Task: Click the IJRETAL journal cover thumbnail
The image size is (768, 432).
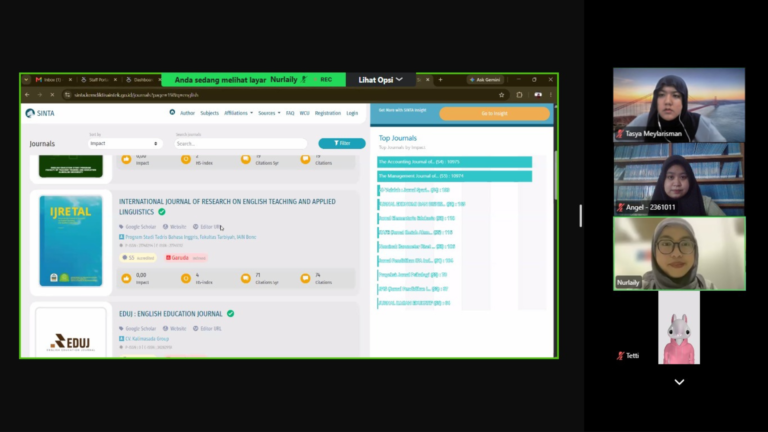Action: pyautogui.click(x=71, y=241)
